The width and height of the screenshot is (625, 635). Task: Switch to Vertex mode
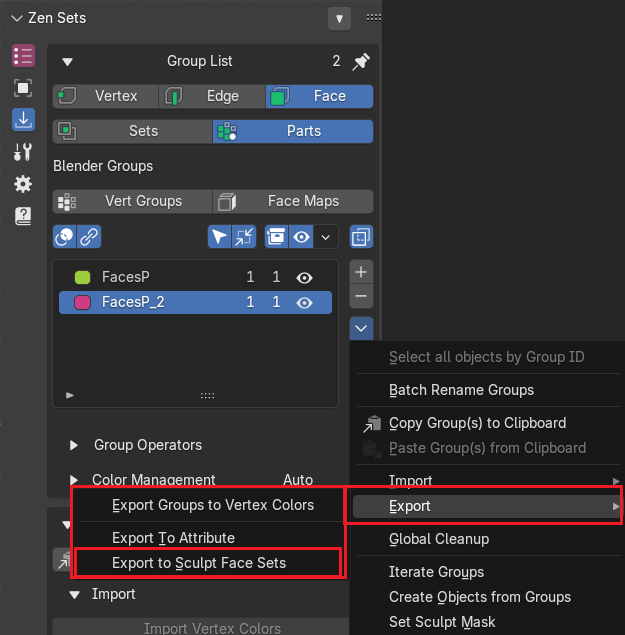coord(105,96)
